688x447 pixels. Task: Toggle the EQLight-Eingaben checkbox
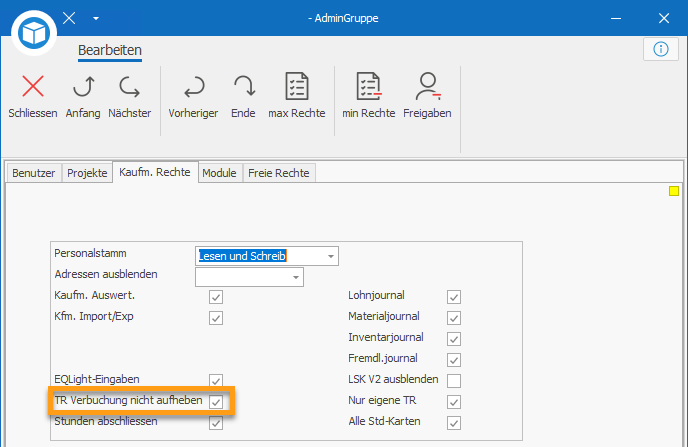pyautogui.click(x=216, y=380)
